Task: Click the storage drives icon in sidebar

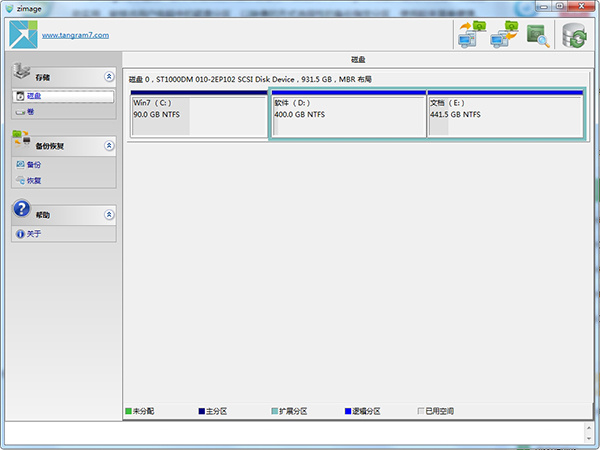Action: point(22,74)
